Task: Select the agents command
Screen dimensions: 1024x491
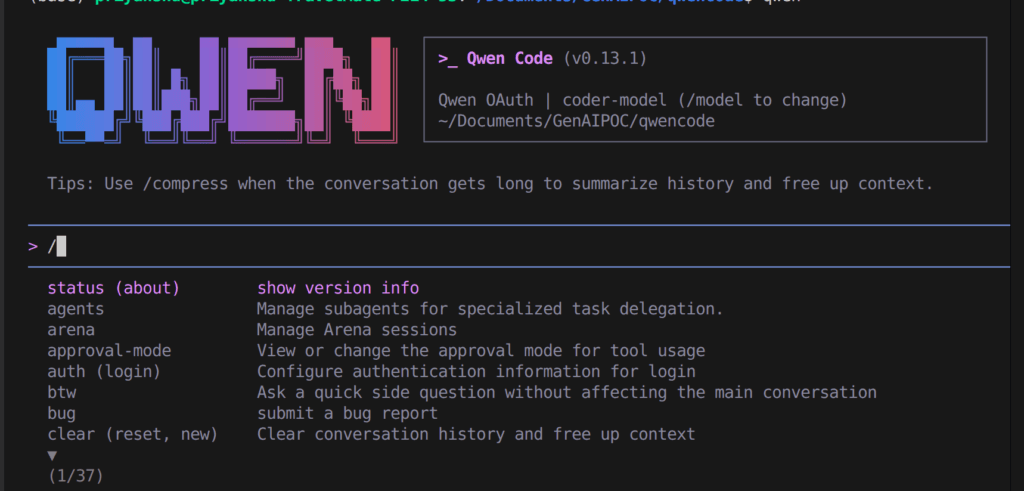Action: [x=75, y=309]
